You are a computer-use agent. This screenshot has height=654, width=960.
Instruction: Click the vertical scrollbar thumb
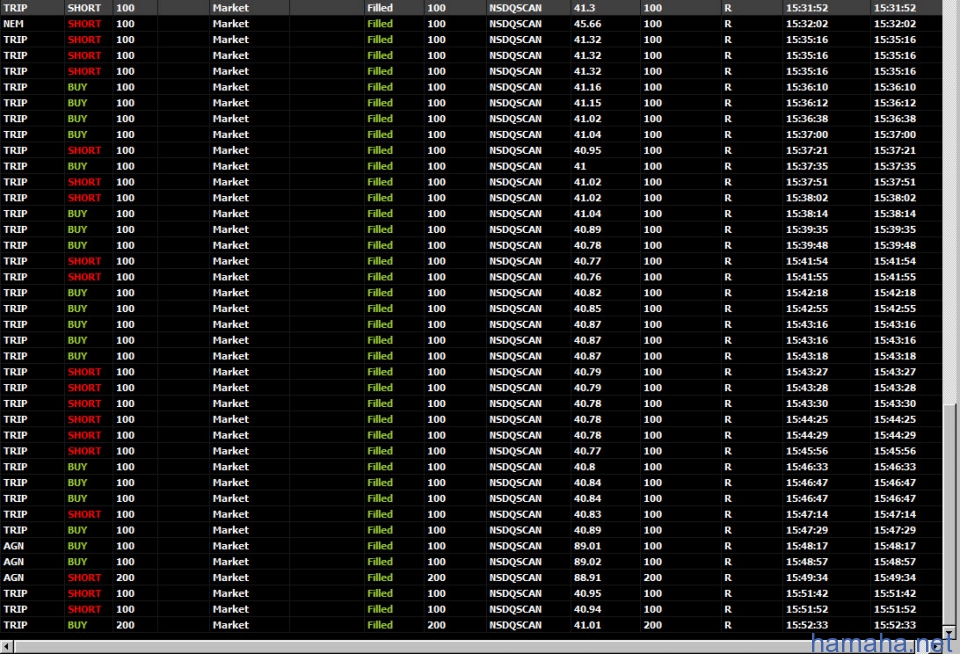949,514
